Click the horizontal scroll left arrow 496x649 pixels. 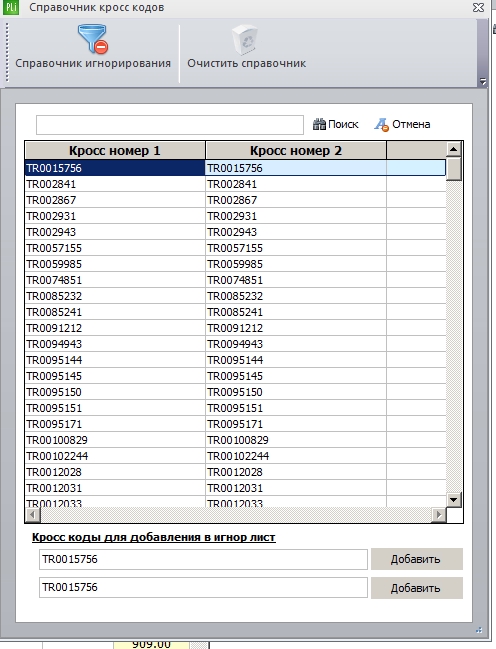tap(33, 515)
